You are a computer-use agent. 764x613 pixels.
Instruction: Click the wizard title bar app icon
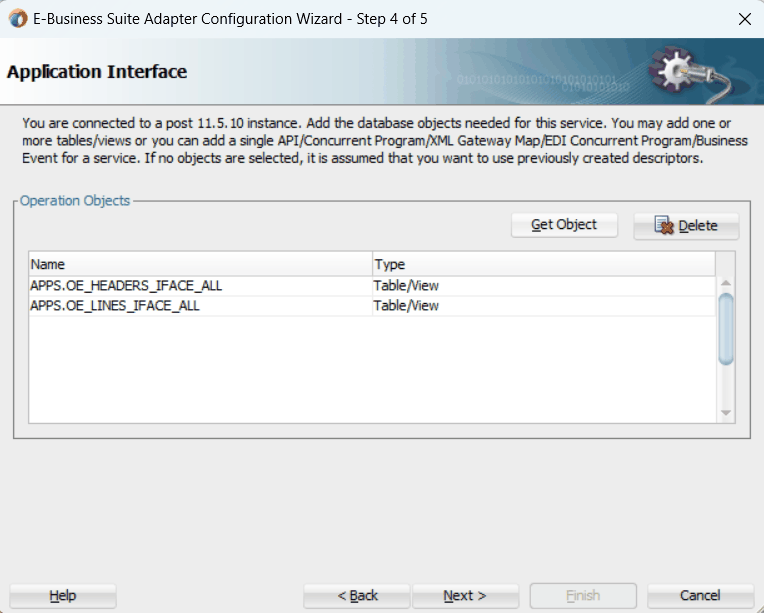pyautogui.click(x=18, y=19)
